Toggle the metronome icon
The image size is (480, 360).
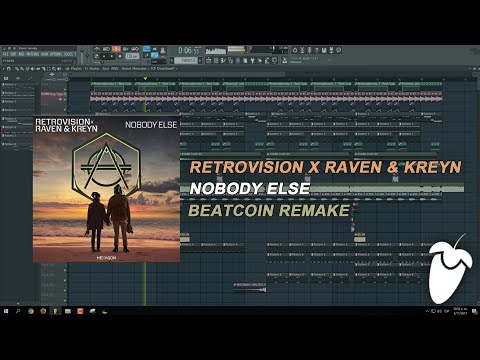[x=97, y=49]
